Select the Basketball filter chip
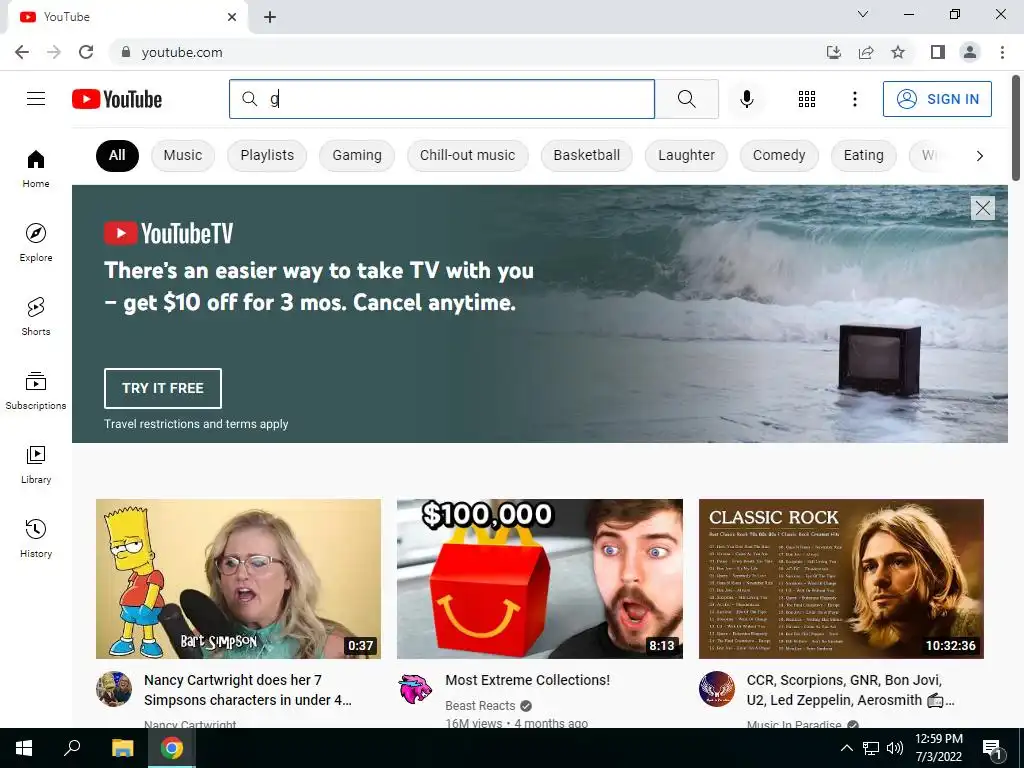Screen dimensions: 1024x768 coord(586,155)
